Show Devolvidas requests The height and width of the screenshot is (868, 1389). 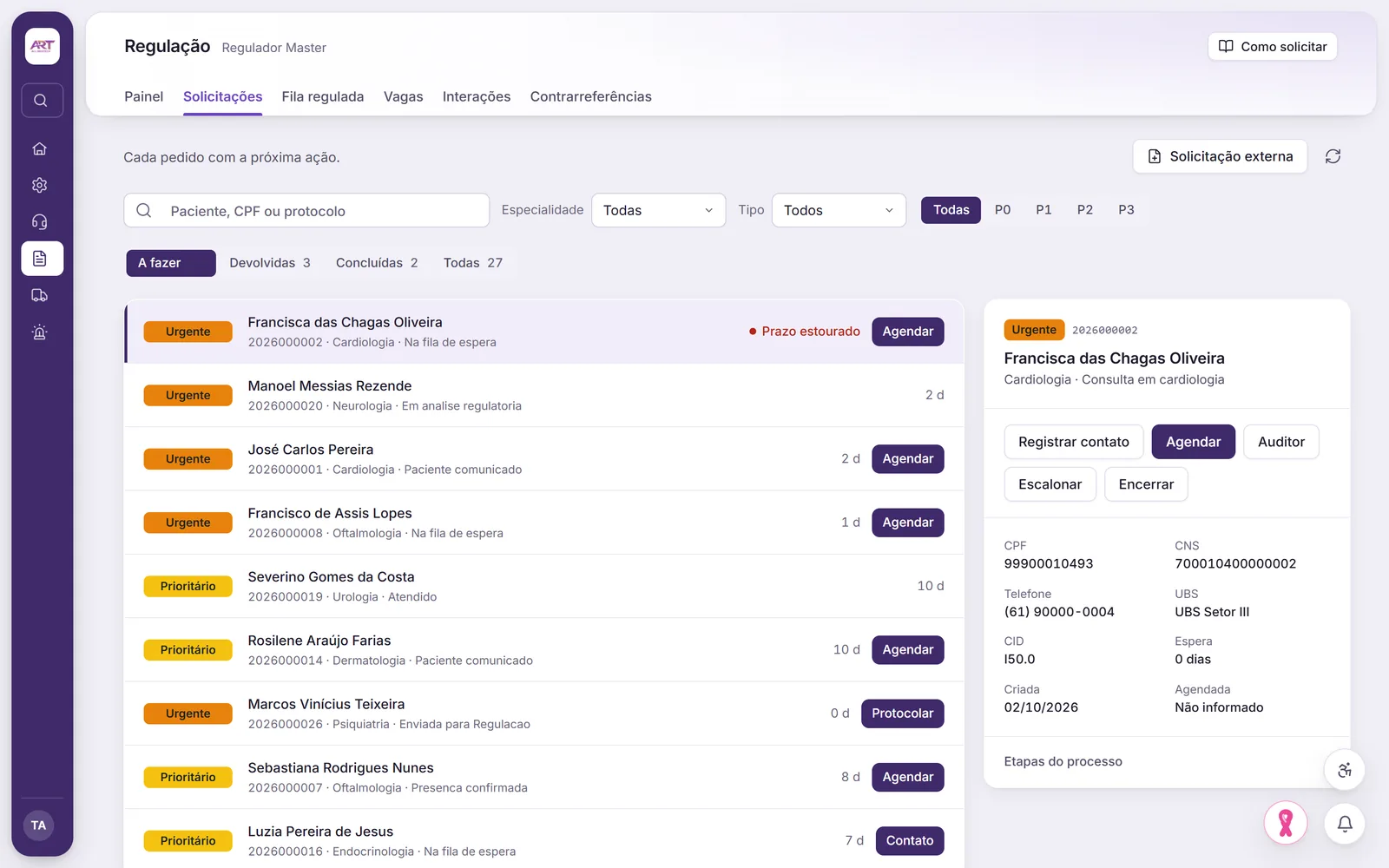click(x=270, y=263)
